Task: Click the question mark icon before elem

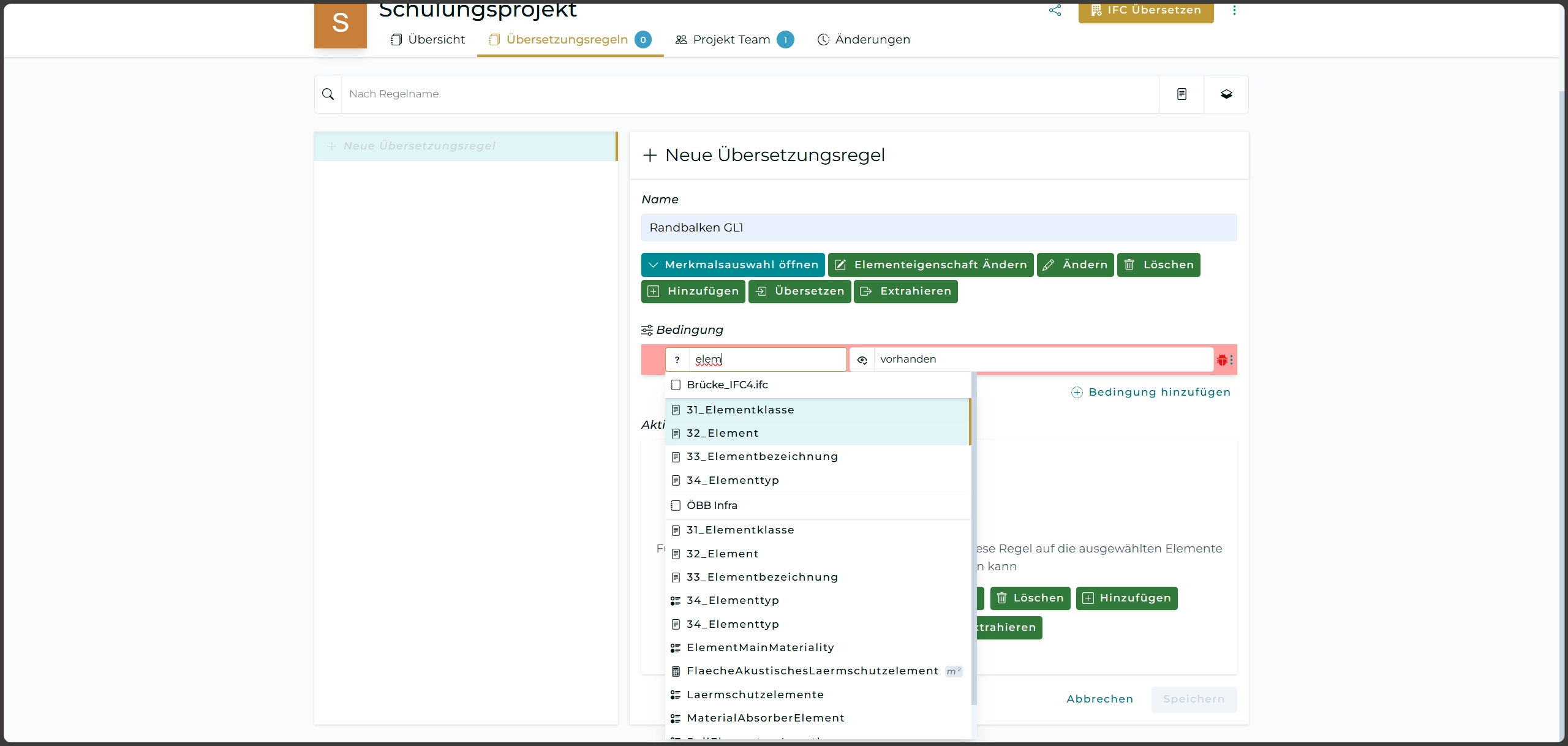Action: pos(677,360)
